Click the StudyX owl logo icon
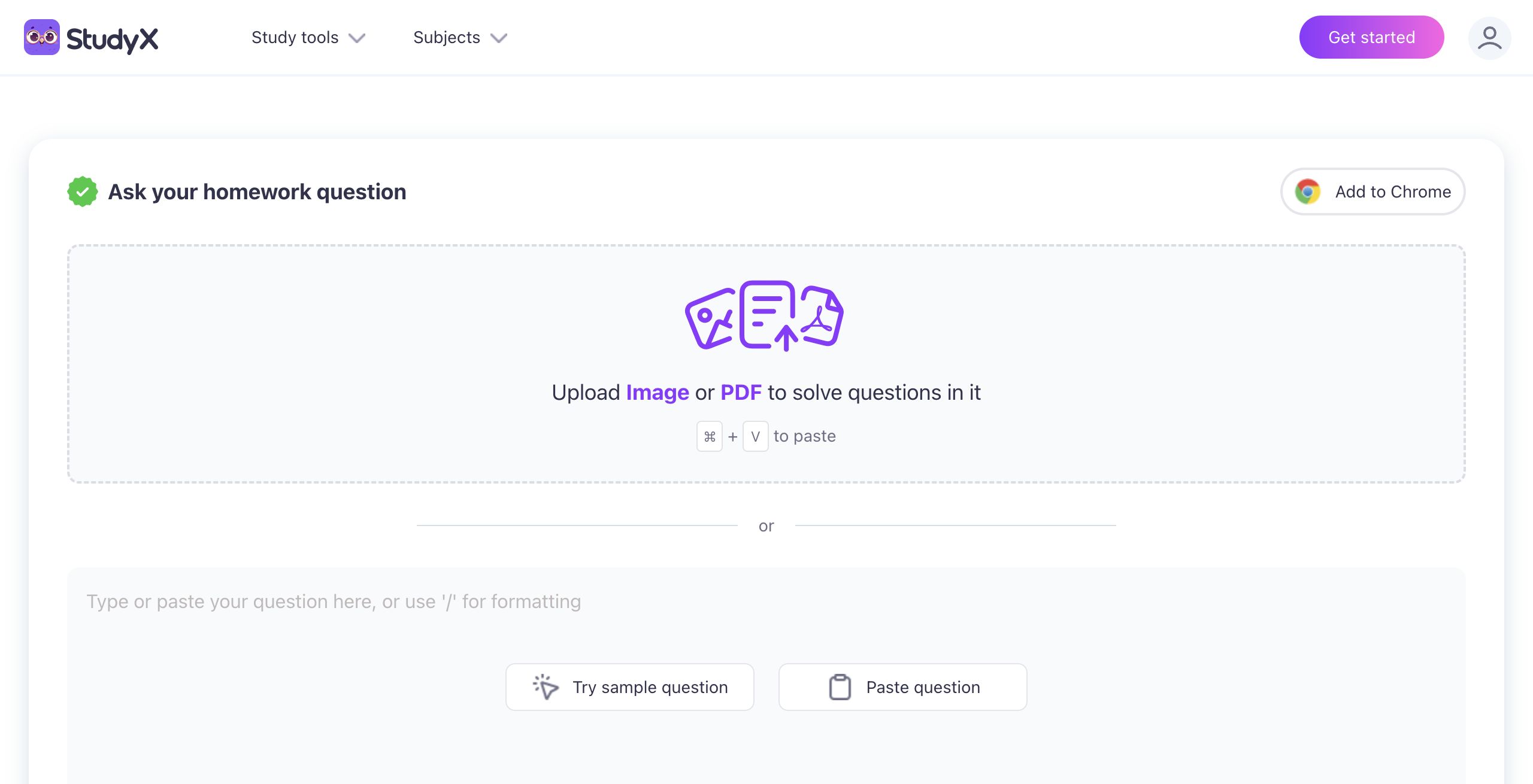1533x784 pixels. [42, 37]
